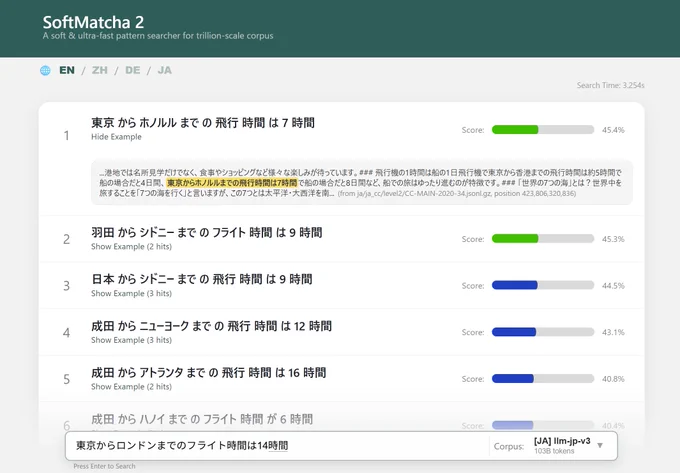This screenshot has height=473, width=680.
Task: Click the 44.5% score bar
Action: click(x=543, y=285)
